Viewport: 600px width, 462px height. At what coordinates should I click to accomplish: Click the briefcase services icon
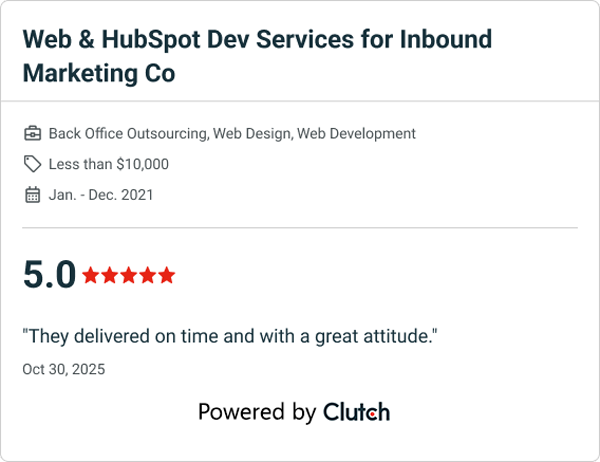click(32, 133)
